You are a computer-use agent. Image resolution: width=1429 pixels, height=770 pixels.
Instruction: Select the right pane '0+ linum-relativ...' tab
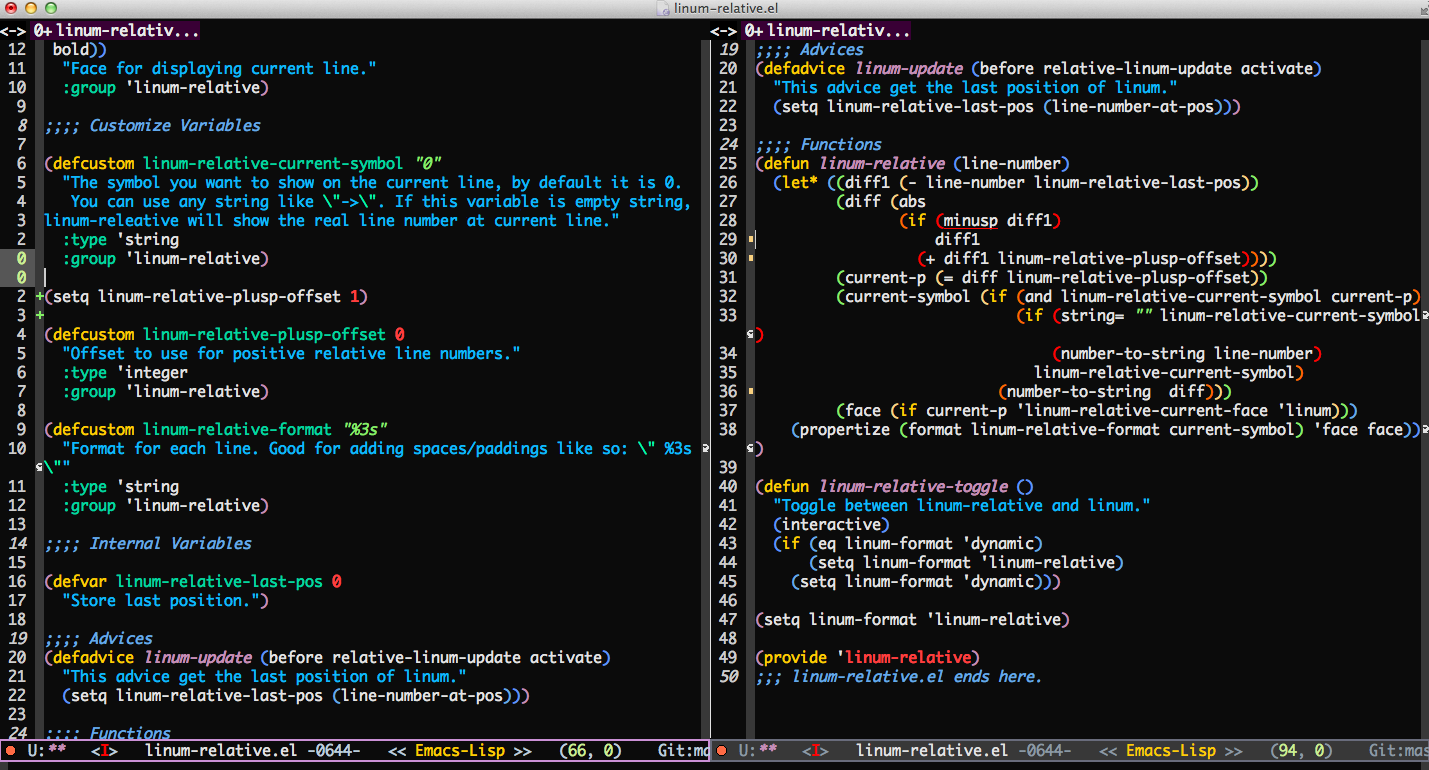tap(827, 31)
